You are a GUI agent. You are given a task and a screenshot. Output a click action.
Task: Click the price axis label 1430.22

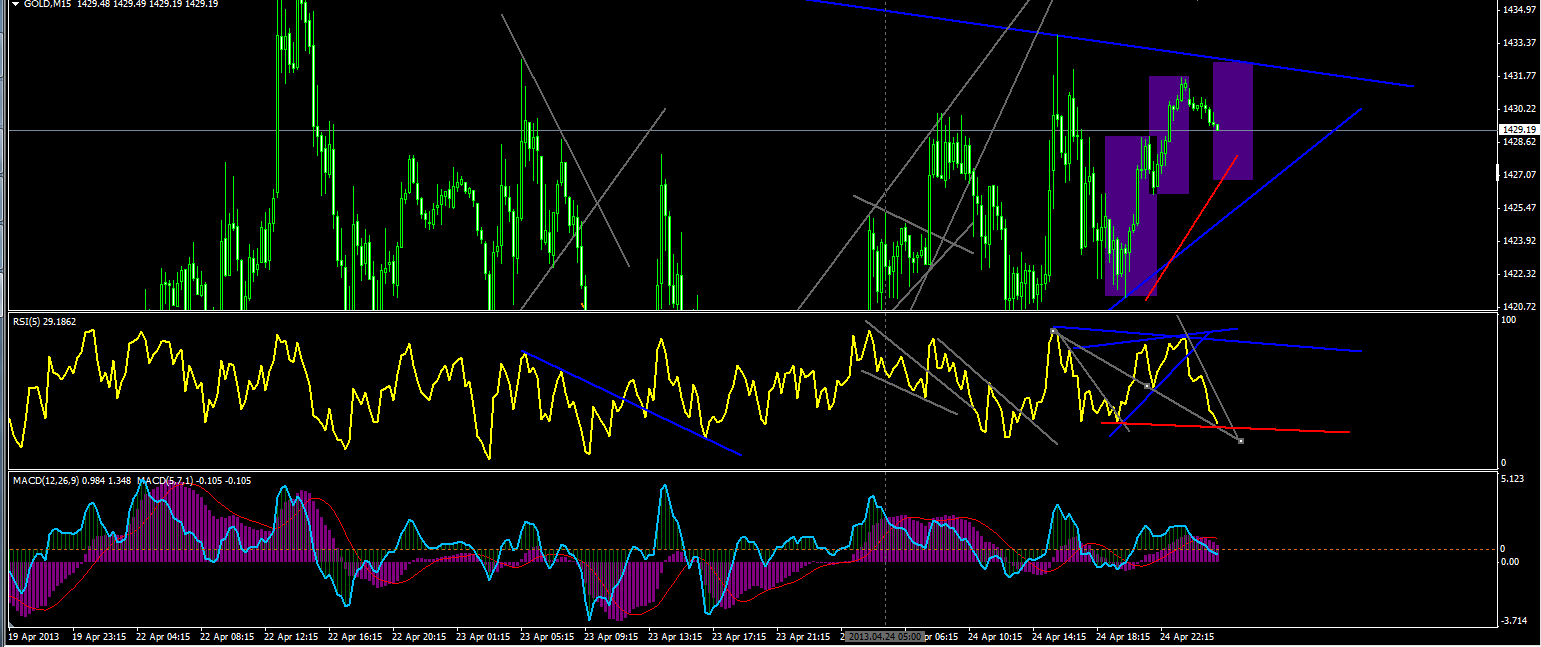click(1519, 108)
